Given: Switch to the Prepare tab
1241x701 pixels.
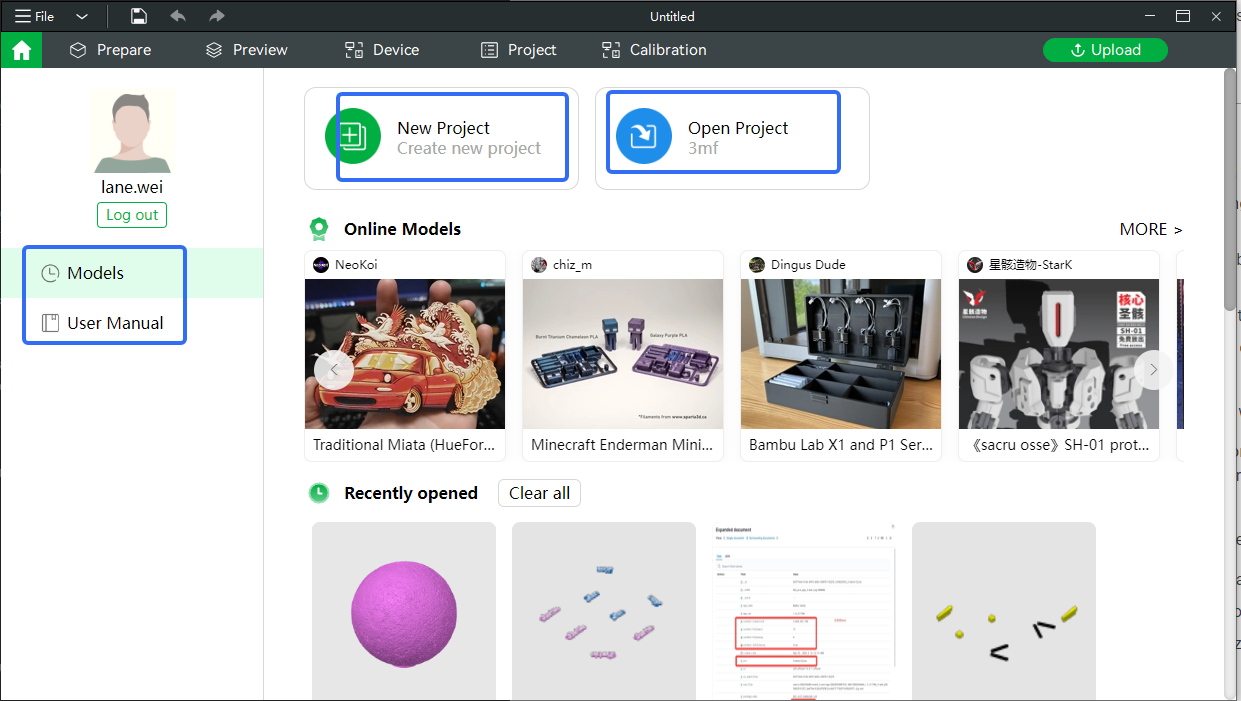Looking at the screenshot, I should [x=110, y=50].
